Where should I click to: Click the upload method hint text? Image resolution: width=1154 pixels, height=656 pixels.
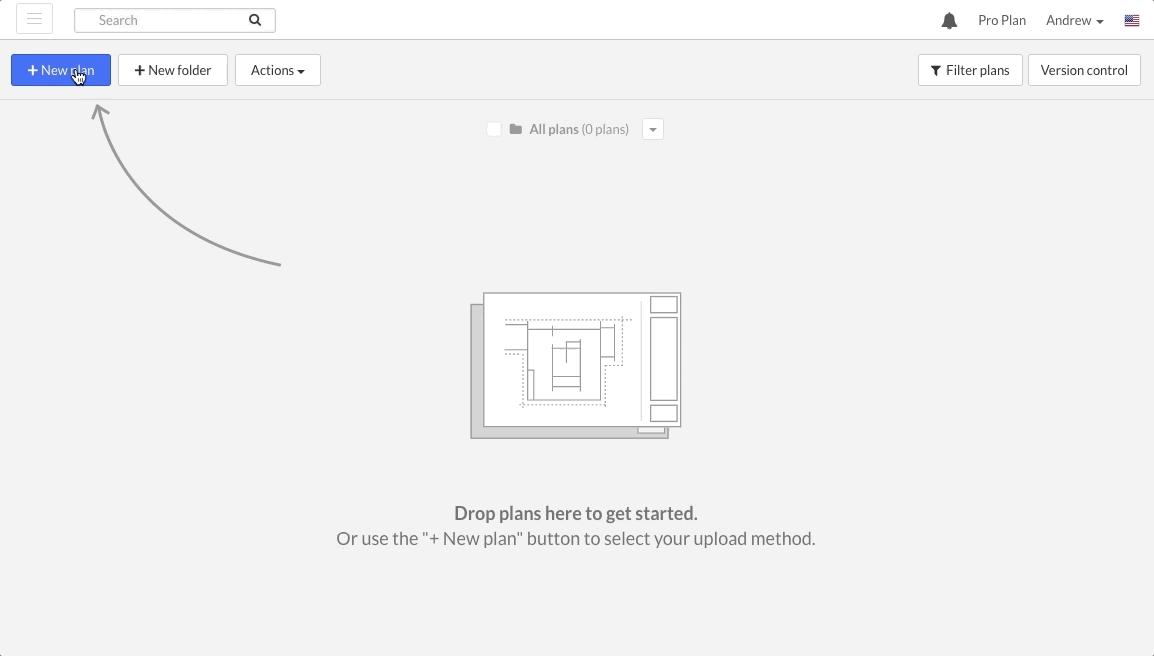pos(576,539)
